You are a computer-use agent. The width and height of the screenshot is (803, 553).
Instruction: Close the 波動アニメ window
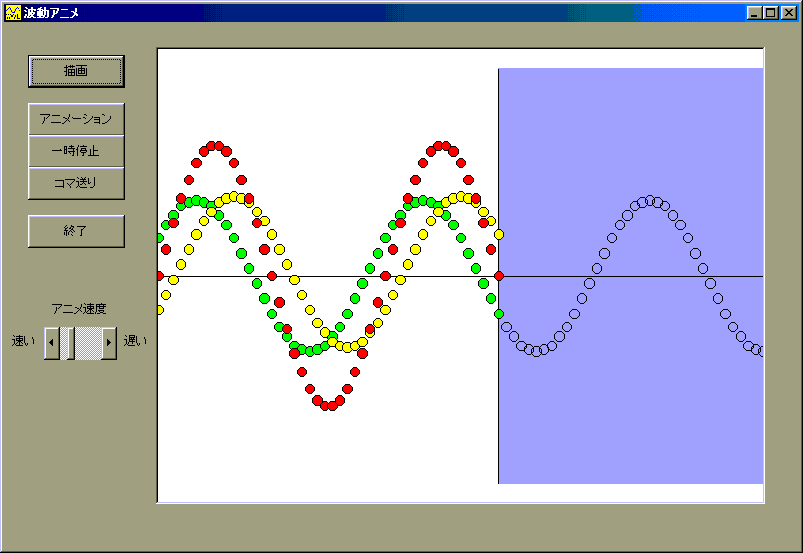click(x=788, y=13)
